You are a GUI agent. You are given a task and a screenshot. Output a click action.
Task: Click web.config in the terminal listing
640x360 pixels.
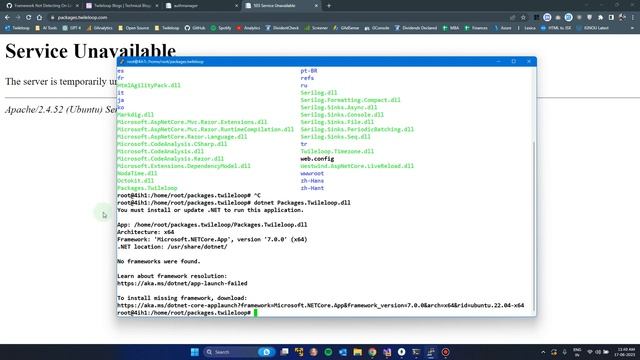(x=317, y=159)
